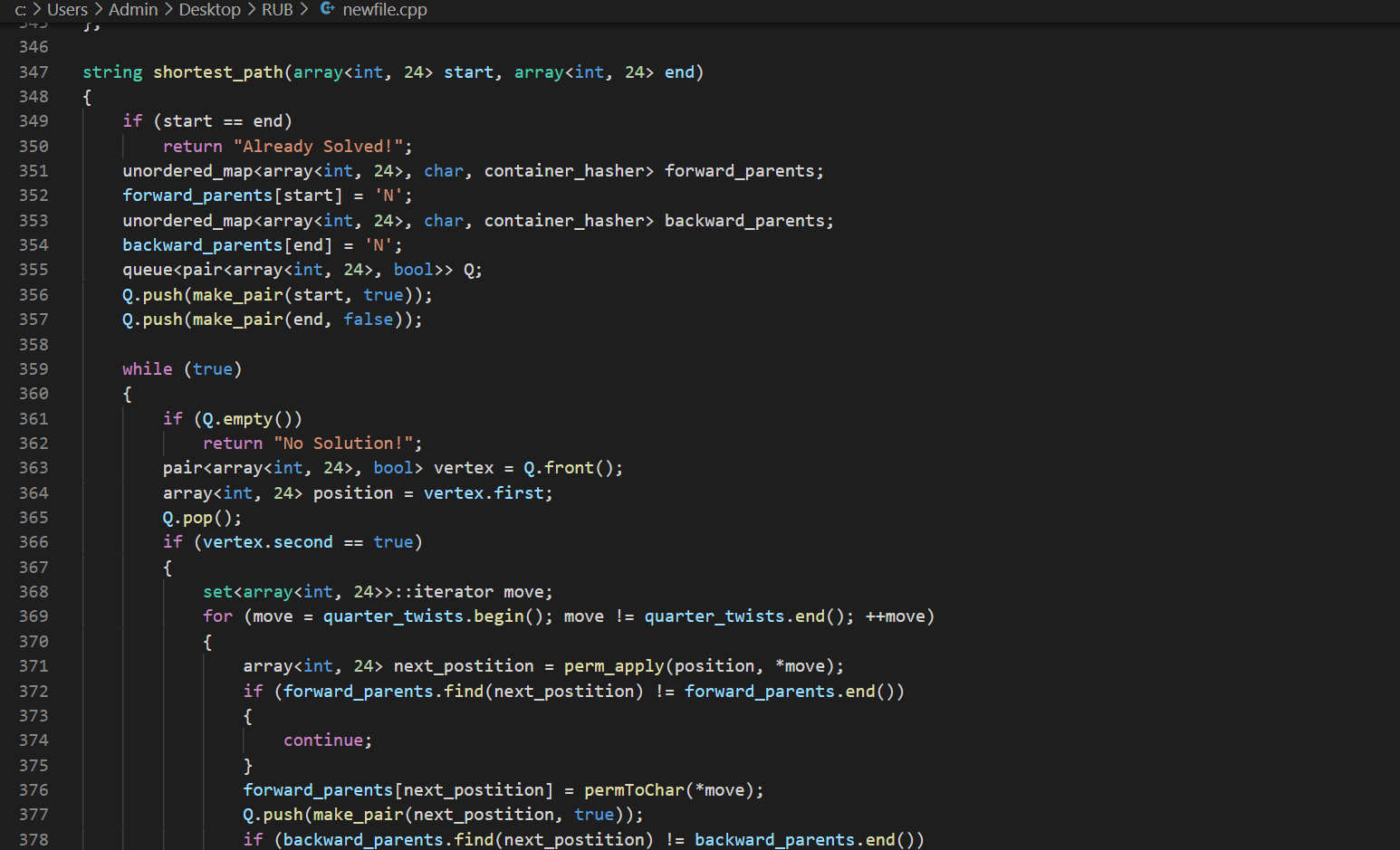This screenshot has height=850, width=1400.
Task: Click line number 359 in the gutter
Action: tap(34, 369)
